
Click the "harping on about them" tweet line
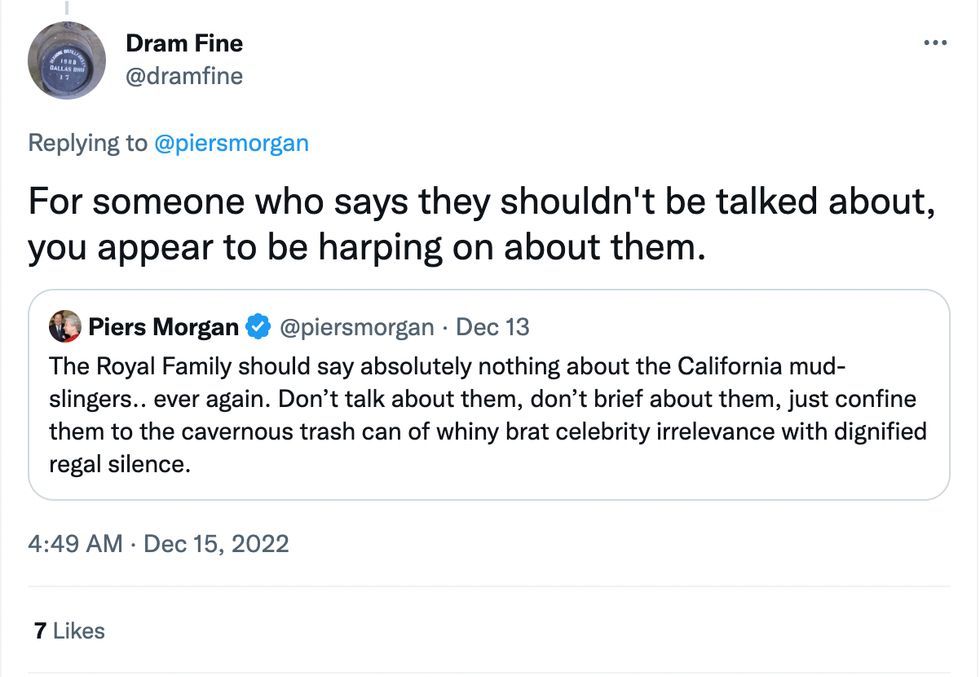pyautogui.click(x=366, y=248)
